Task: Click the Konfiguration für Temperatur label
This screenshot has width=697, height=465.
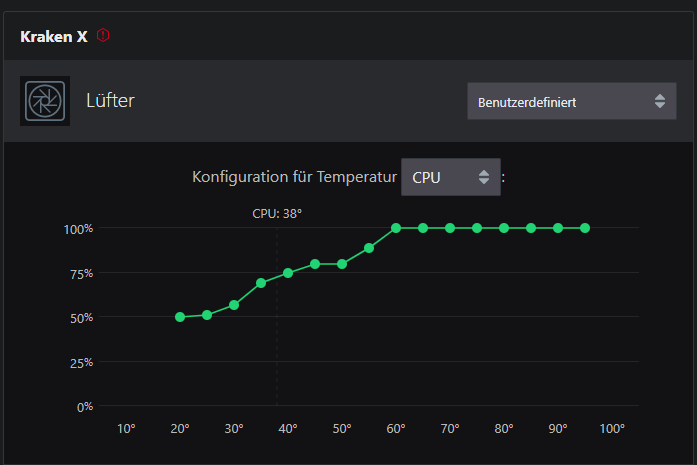Action: (294, 177)
